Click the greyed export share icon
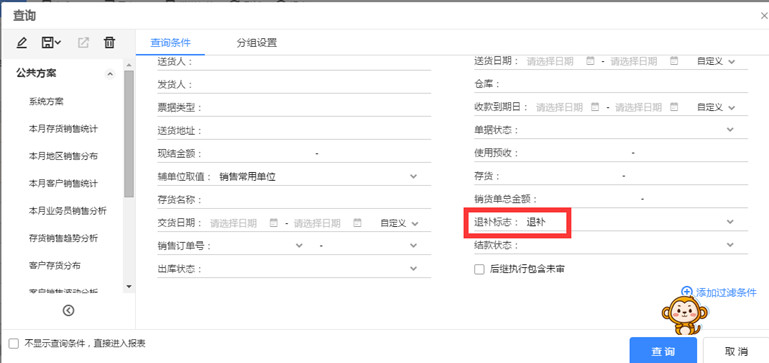 (83, 43)
